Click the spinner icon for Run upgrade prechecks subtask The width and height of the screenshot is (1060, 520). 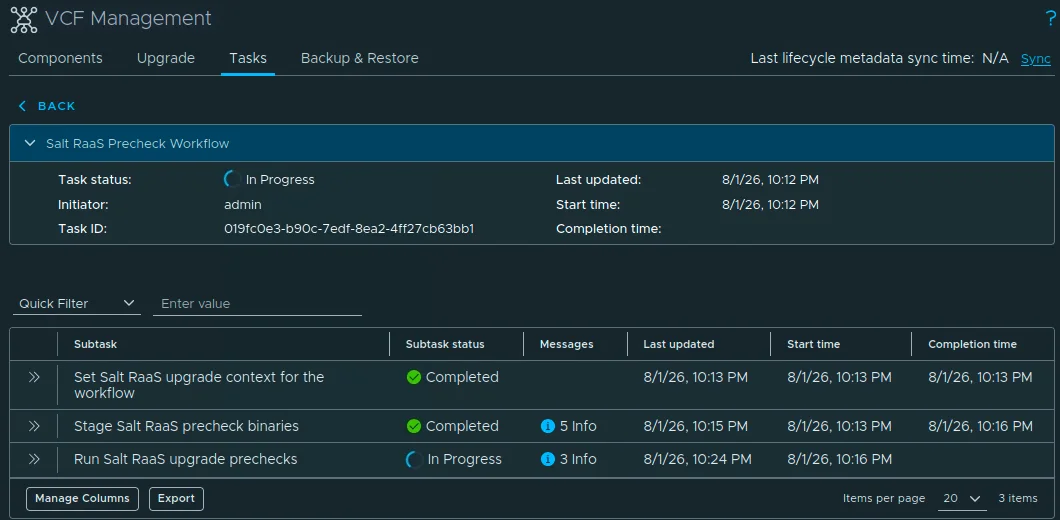414,460
